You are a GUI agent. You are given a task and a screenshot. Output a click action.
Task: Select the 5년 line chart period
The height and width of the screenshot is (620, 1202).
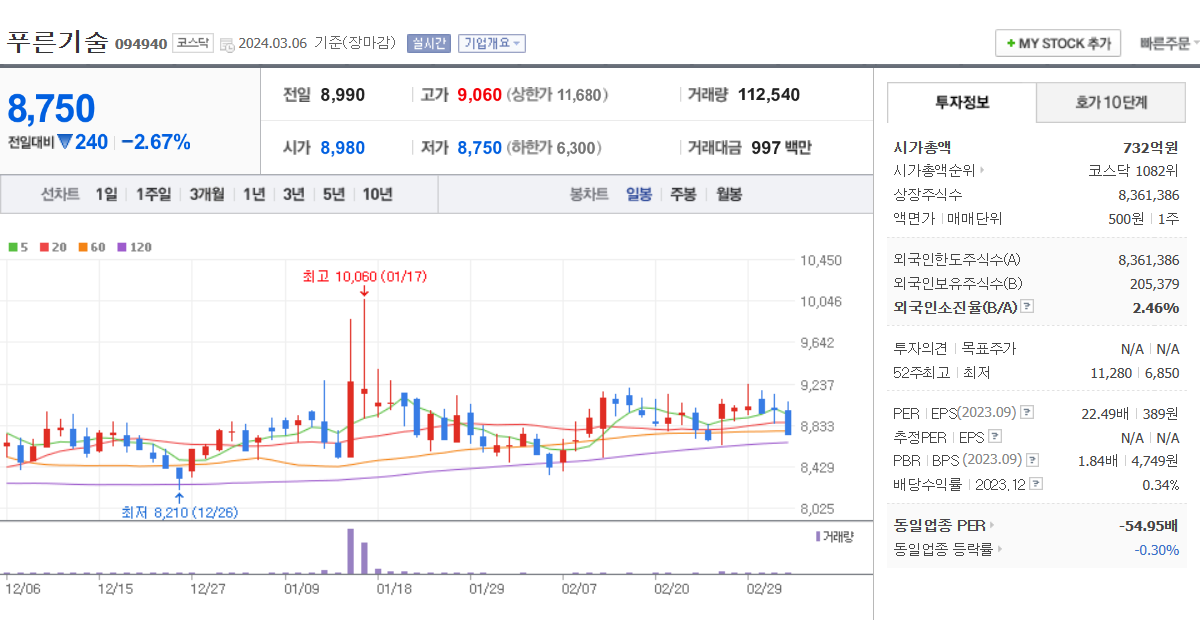pyautogui.click(x=334, y=194)
